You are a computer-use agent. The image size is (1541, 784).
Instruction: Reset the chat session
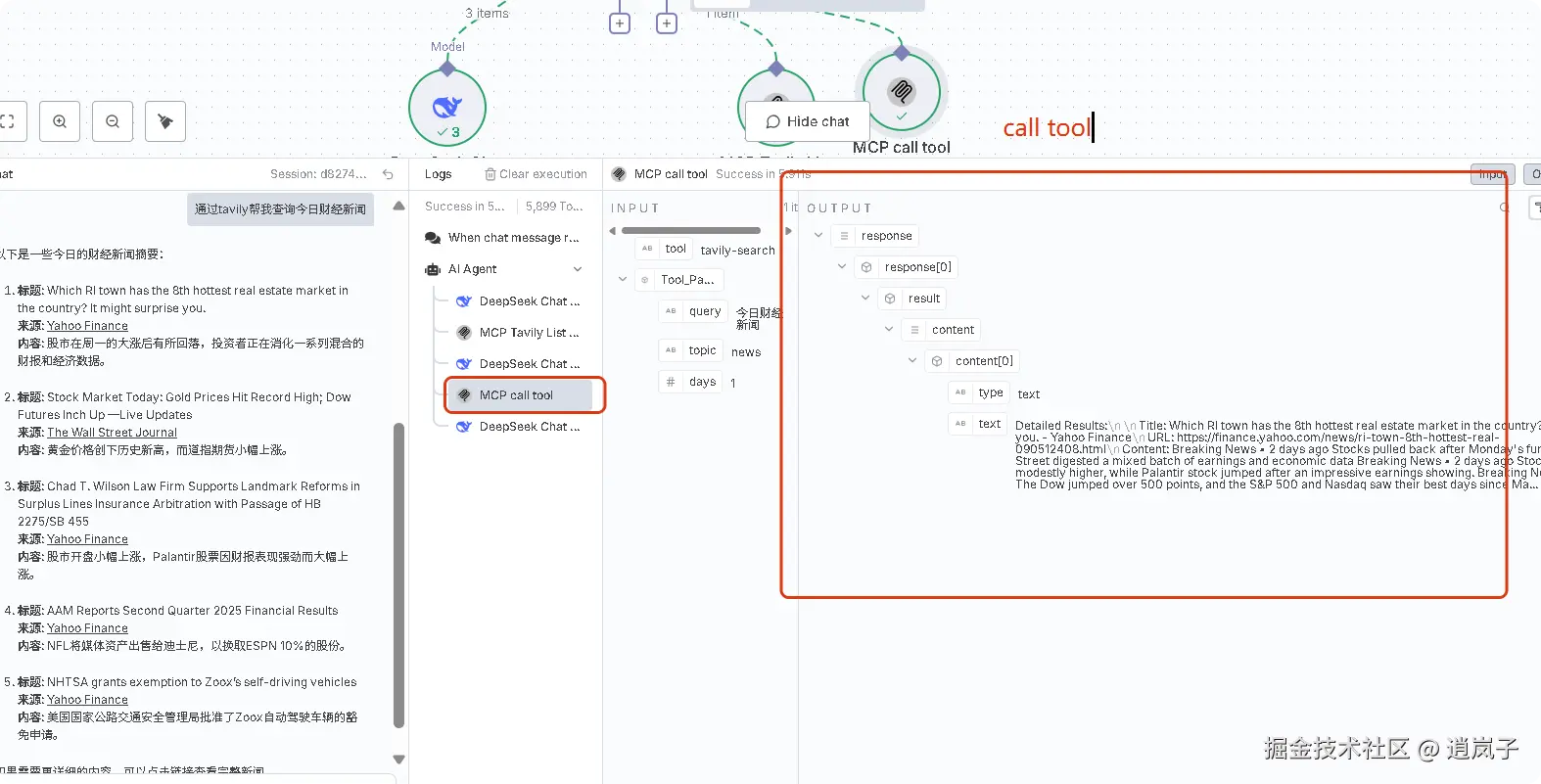coord(388,174)
